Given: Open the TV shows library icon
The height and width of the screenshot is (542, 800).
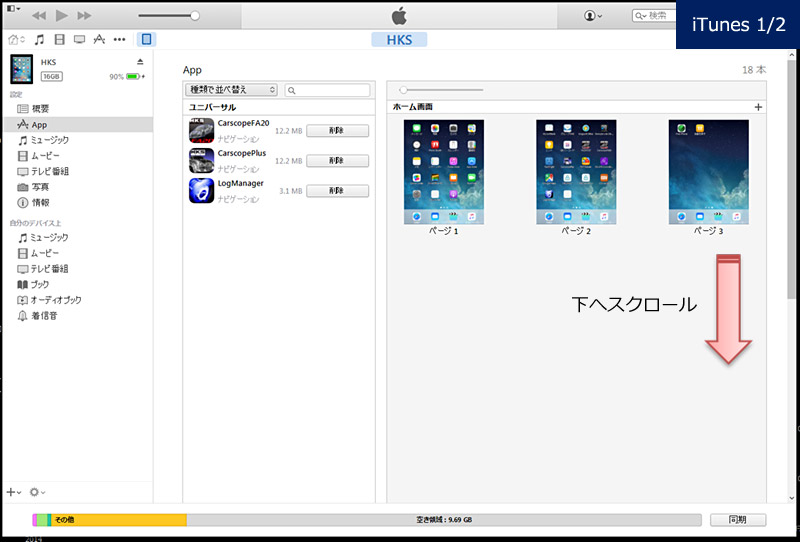Looking at the screenshot, I should [x=80, y=39].
